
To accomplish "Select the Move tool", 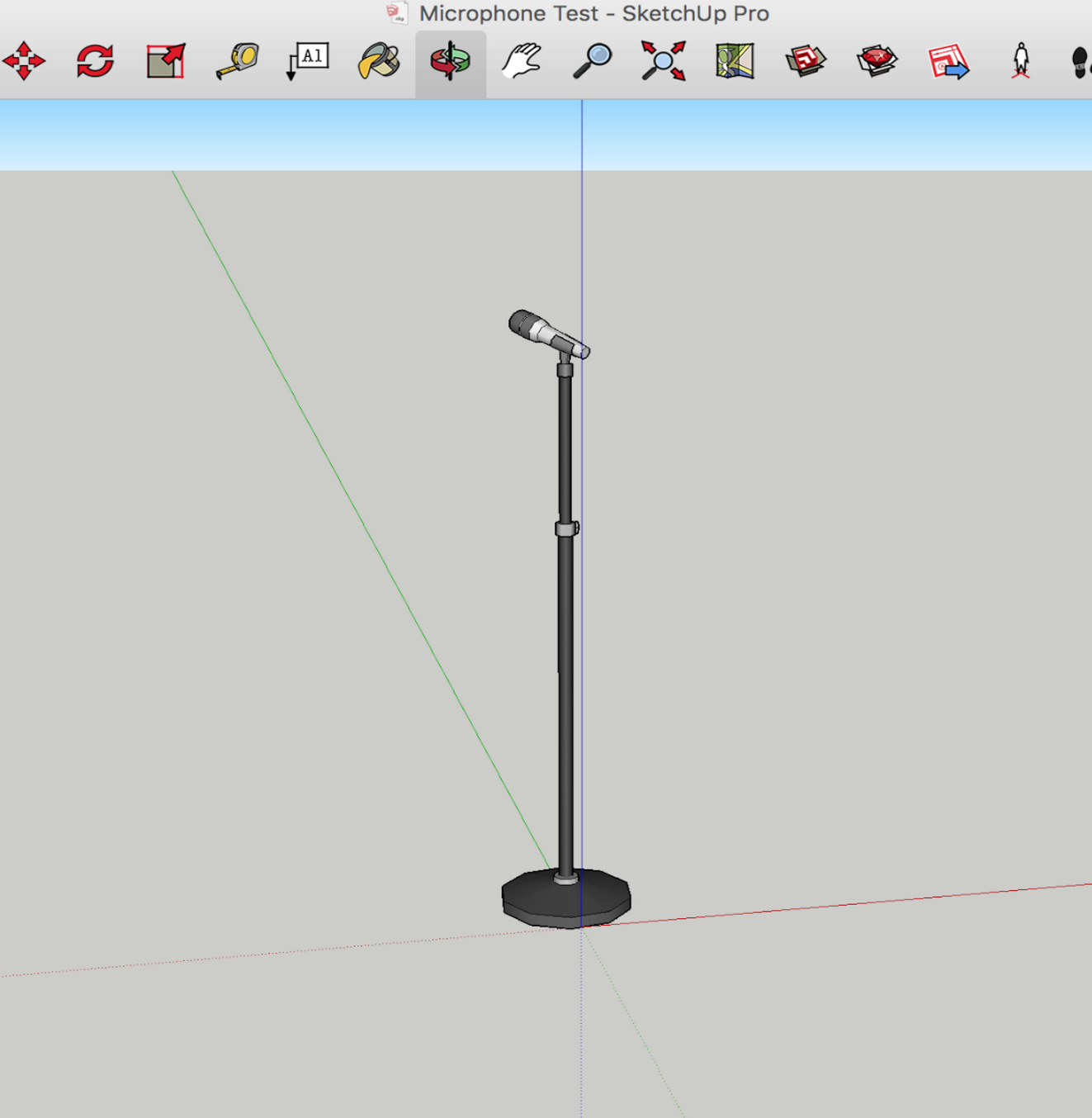I will point(24,61).
